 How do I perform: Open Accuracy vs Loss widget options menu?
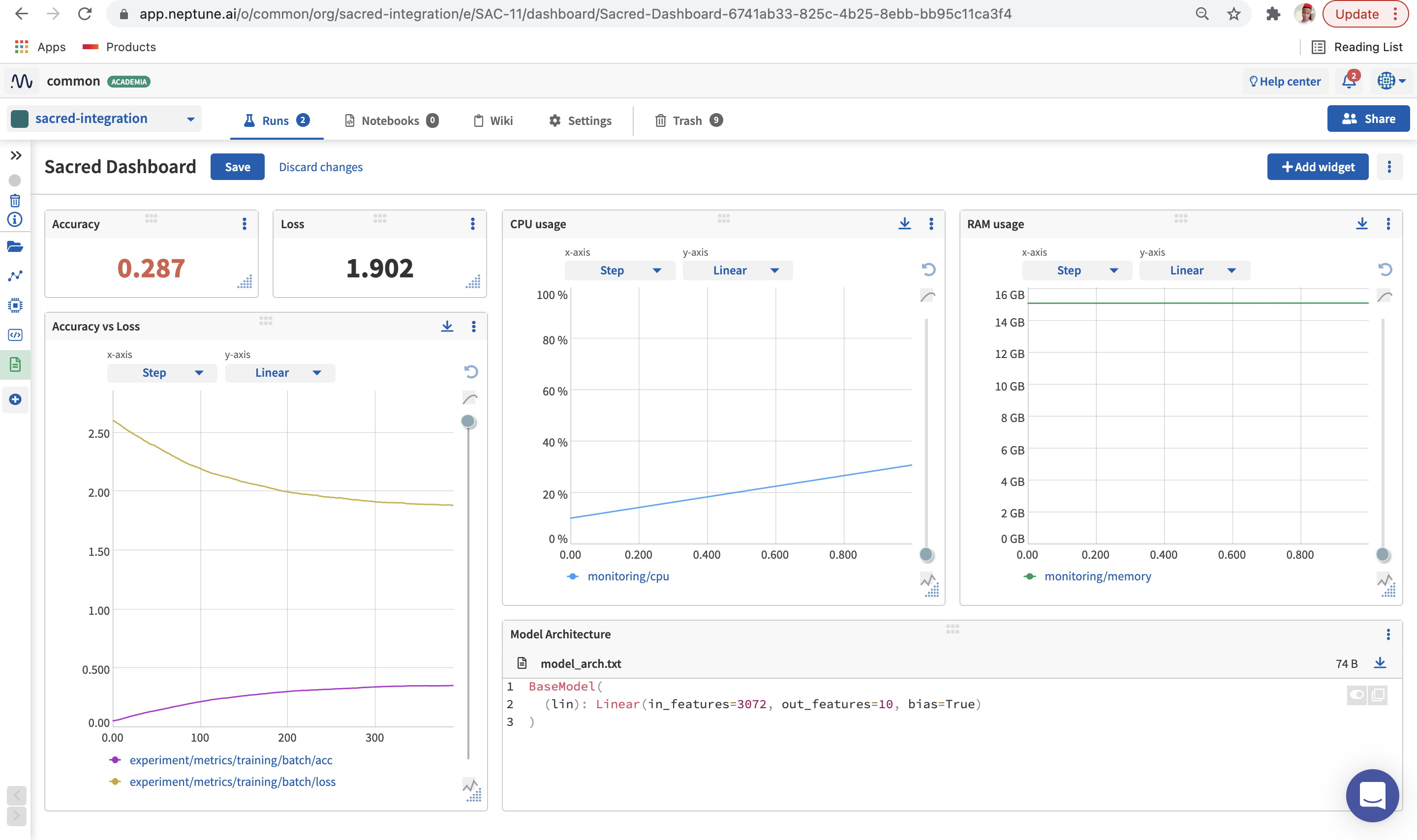click(473, 326)
